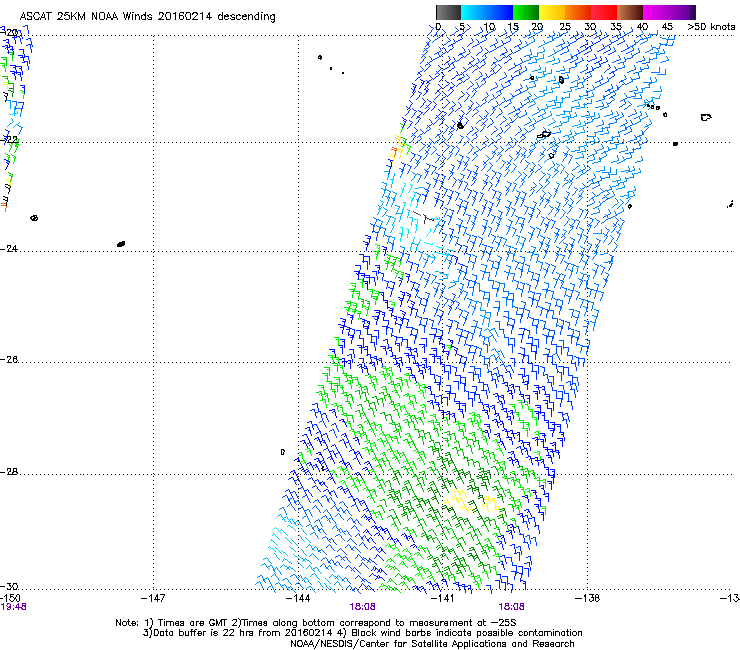Viewport: 740px width, 650px height.
Task: Click the '>50 knots' legend label
Action: [x=711, y=27]
